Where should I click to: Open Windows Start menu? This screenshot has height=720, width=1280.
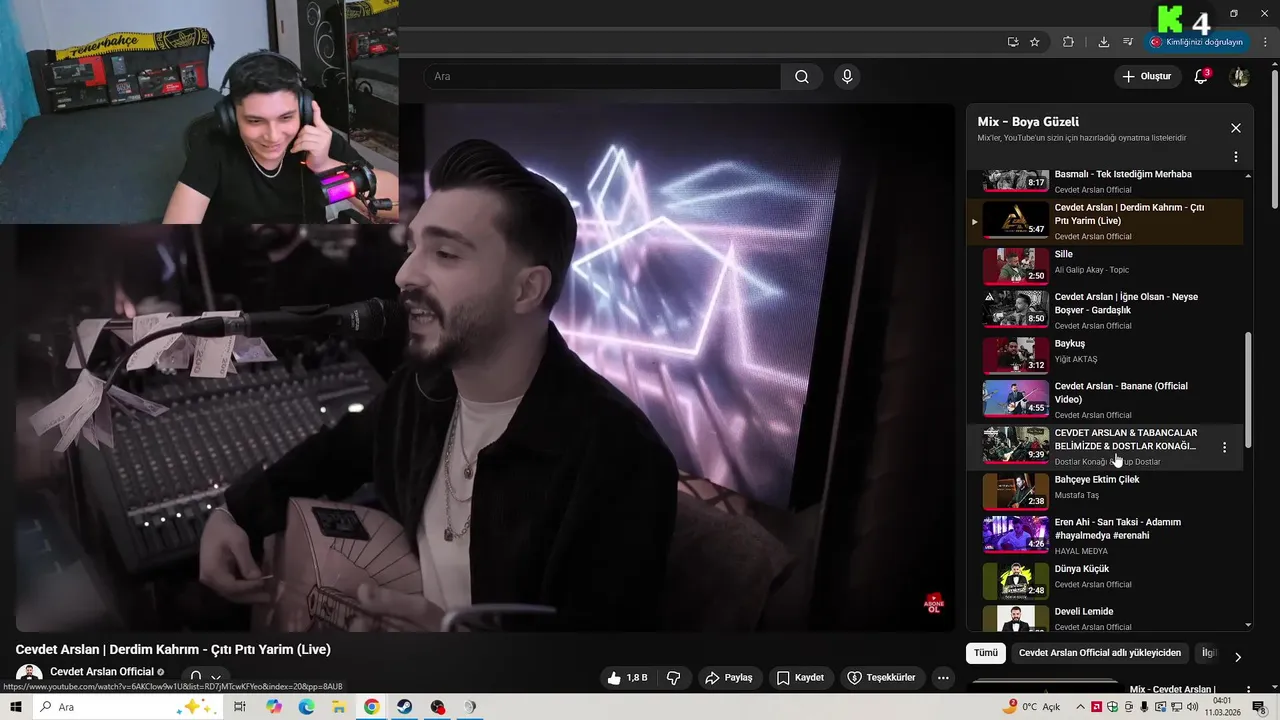pyautogui.click(x=16, y=707)
